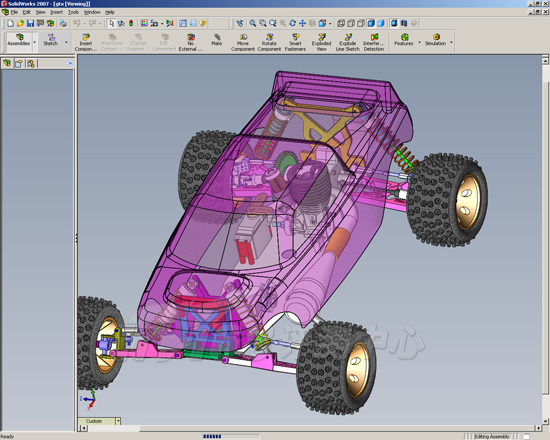Viewport: 550px width, 440px height.
Task: Open the Custom view dropdown at bottom
Action: point(118,421)
